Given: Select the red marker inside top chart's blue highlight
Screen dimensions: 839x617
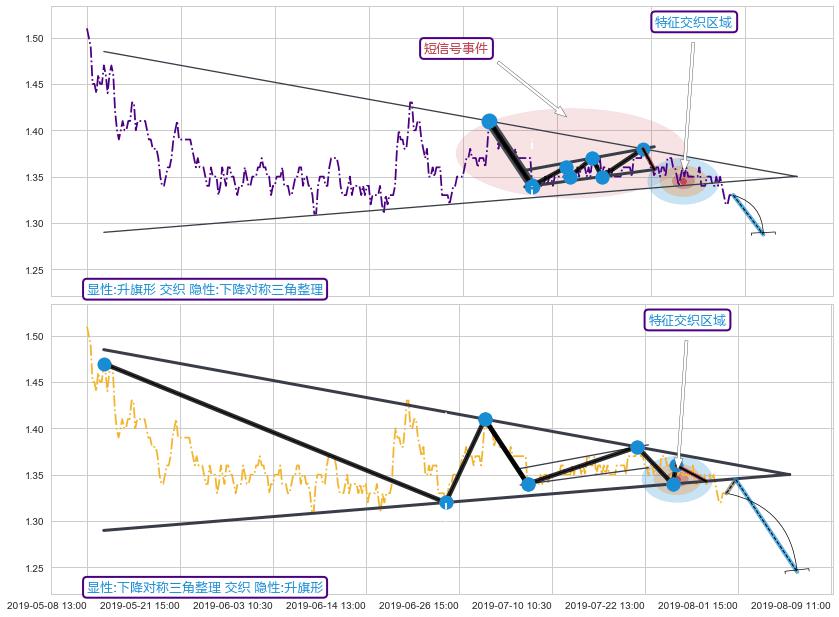Looking at the screenshot, I should tap(683, 180).
